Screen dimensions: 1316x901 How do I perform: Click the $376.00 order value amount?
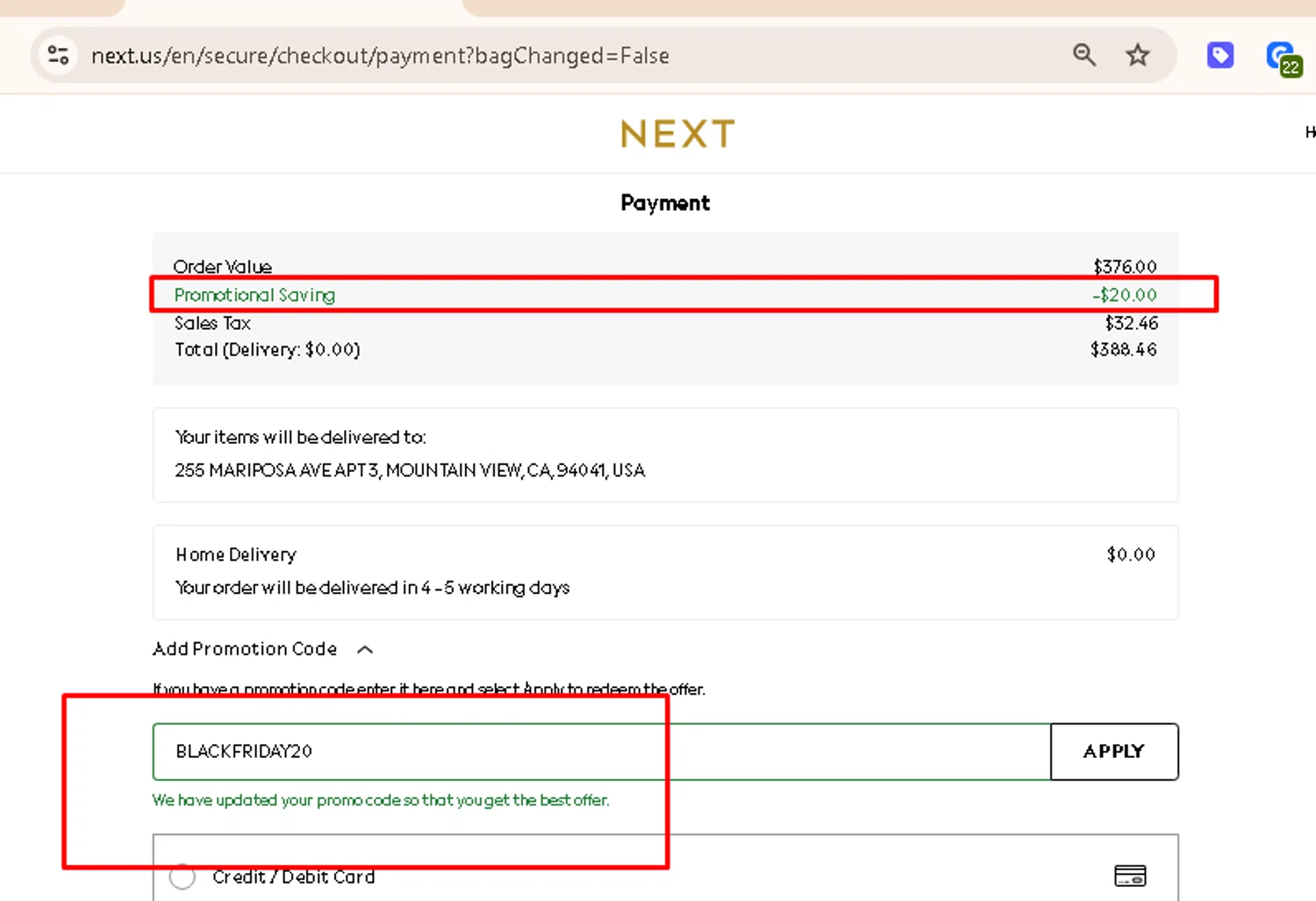point(1125,267)
